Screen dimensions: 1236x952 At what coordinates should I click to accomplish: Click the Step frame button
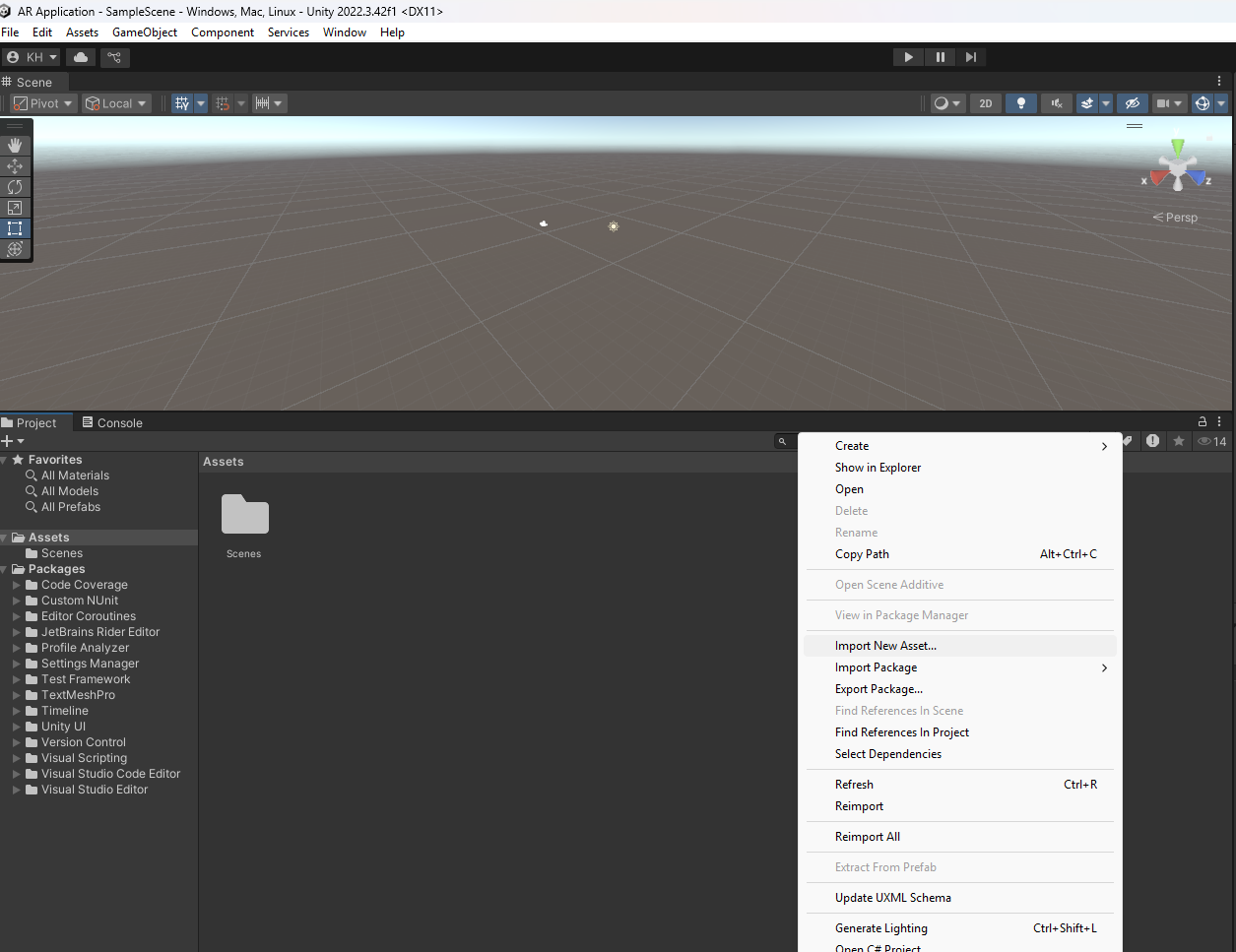tap(970, 57)
